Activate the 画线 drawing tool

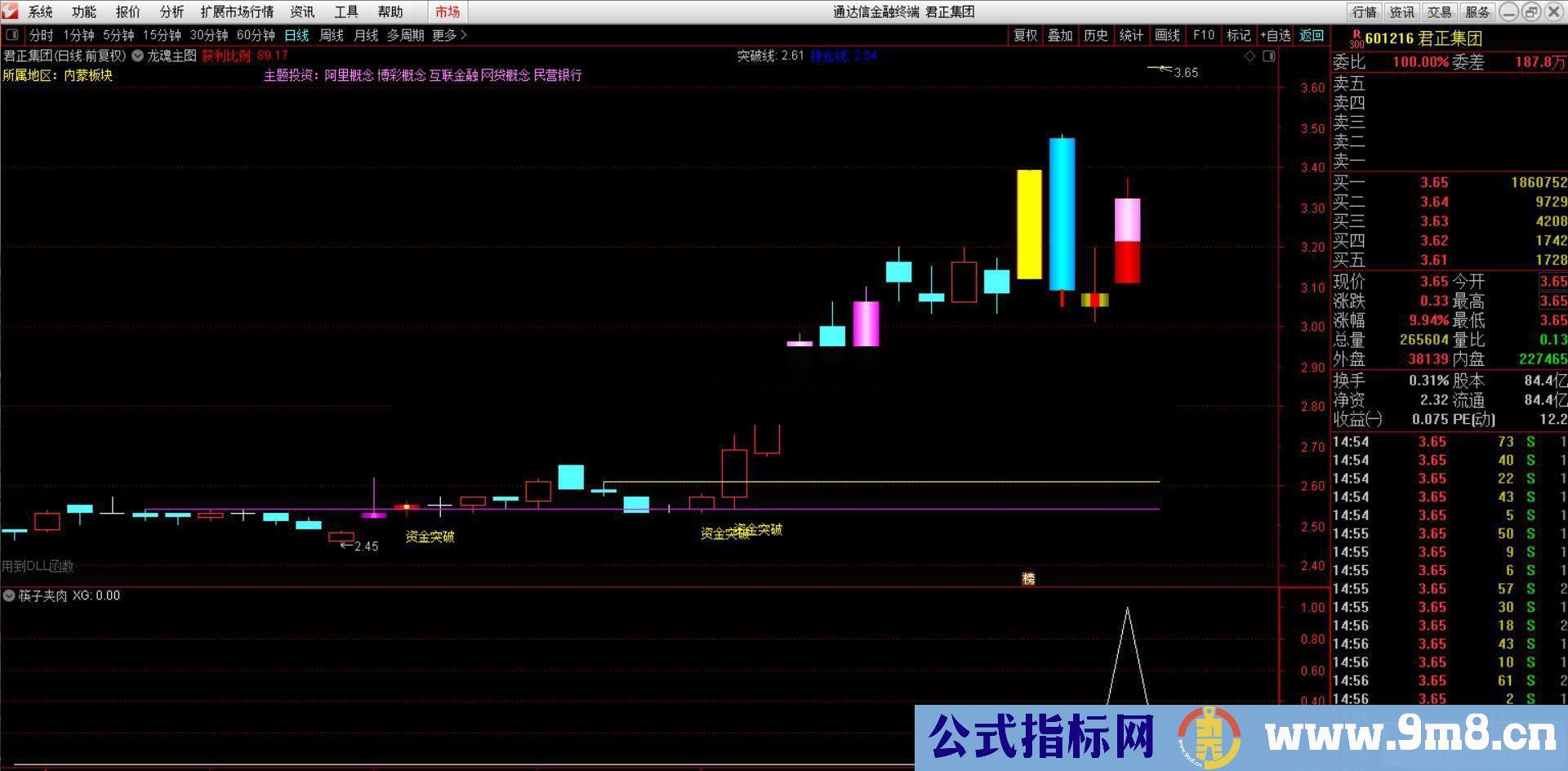(1166, 35)
